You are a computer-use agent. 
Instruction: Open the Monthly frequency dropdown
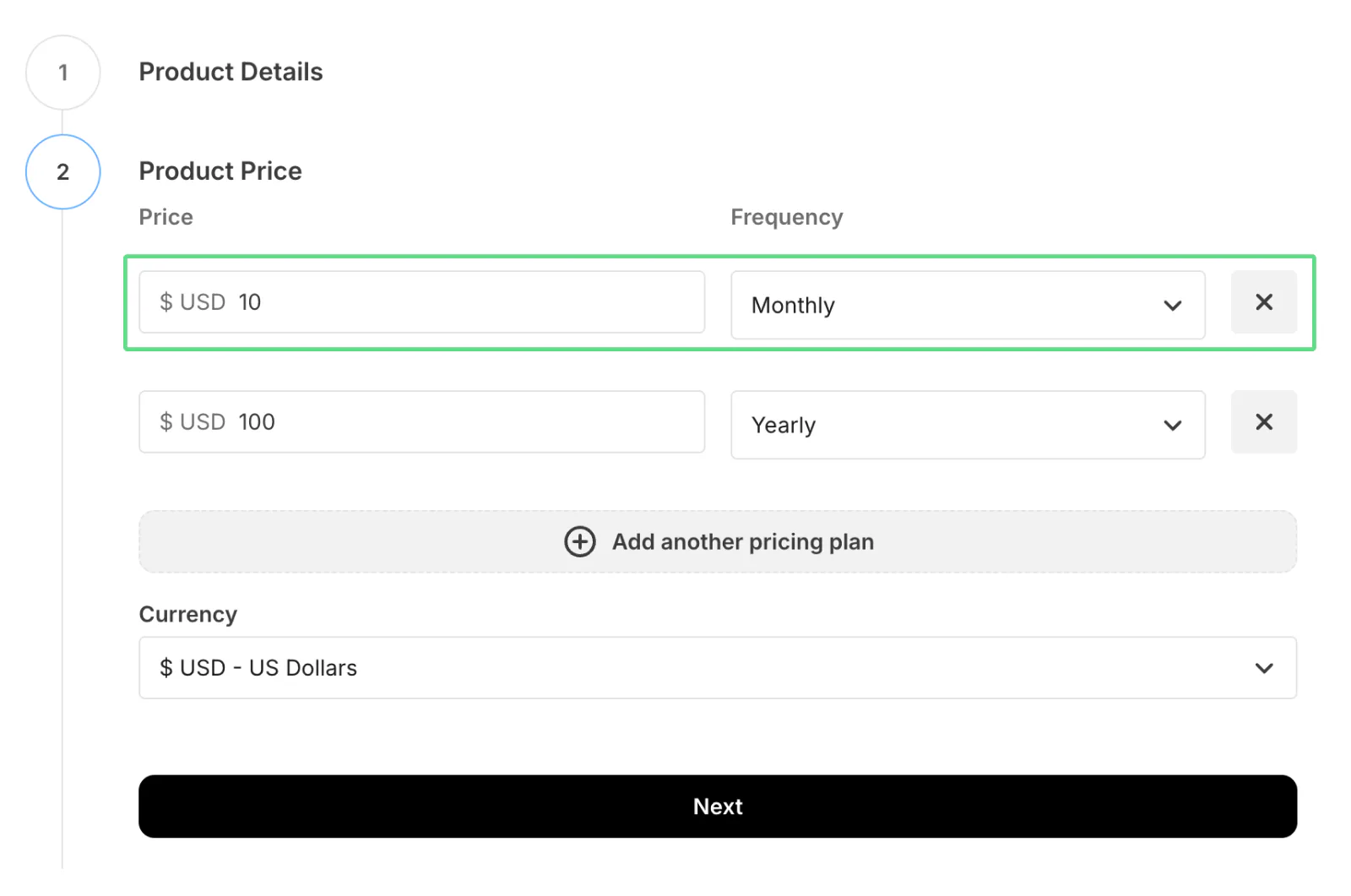(x=966, y=306)
